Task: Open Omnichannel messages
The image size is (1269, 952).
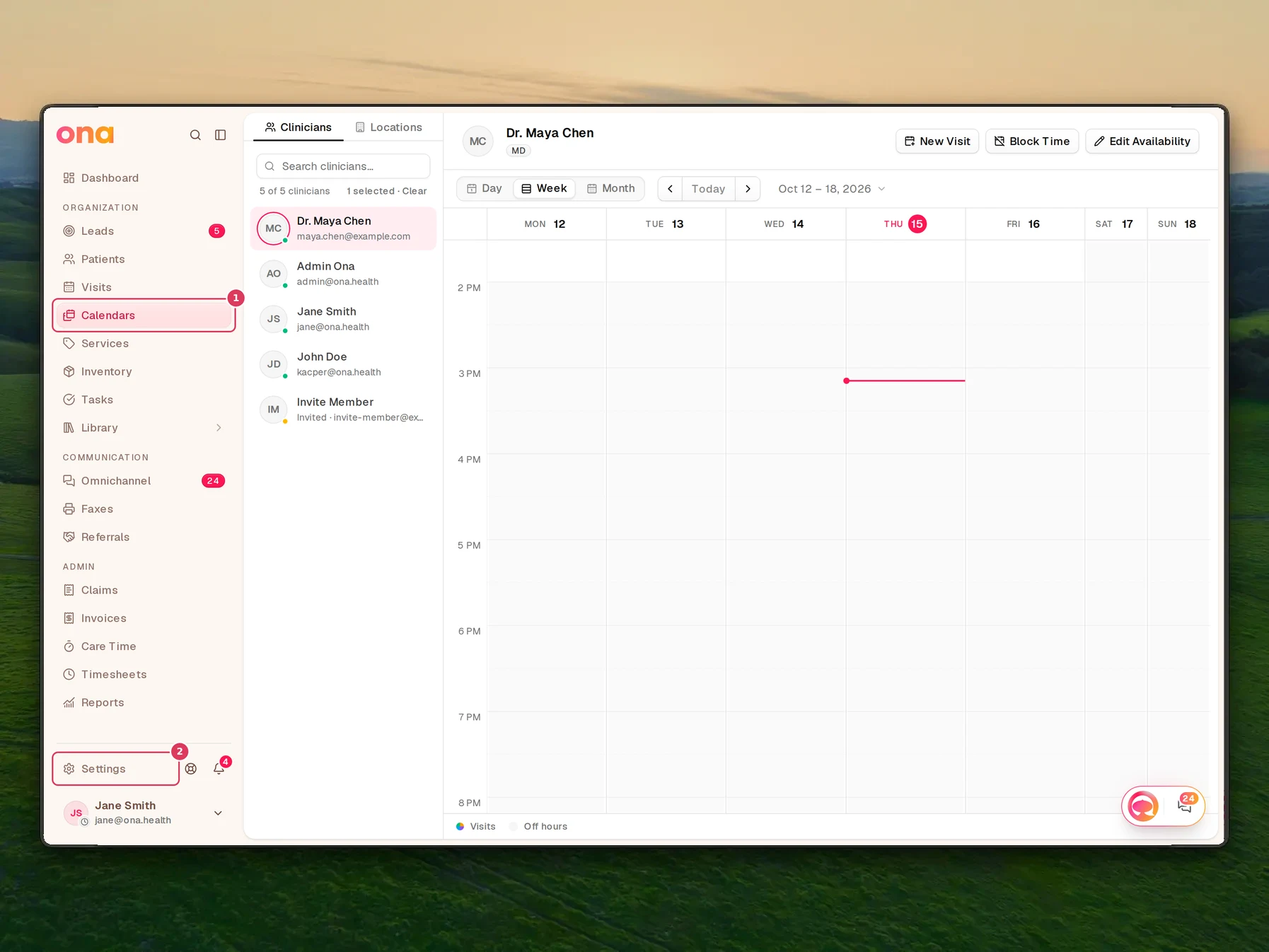Action: coord(144,481)
